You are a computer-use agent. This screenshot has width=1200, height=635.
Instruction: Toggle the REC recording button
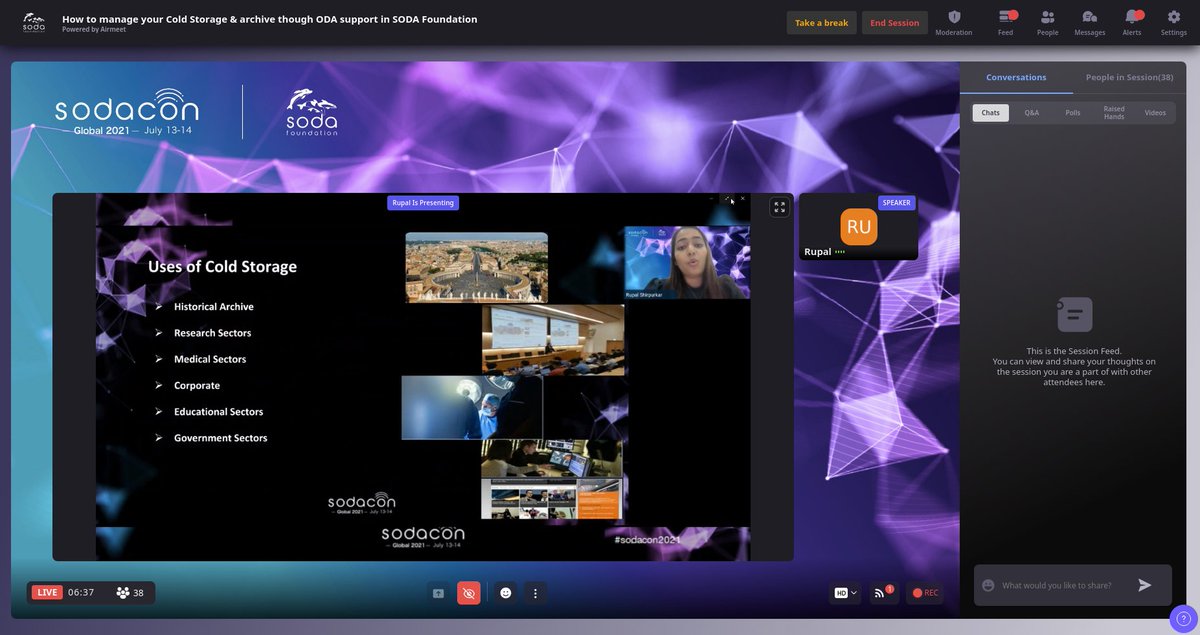(x=925, y=593)
